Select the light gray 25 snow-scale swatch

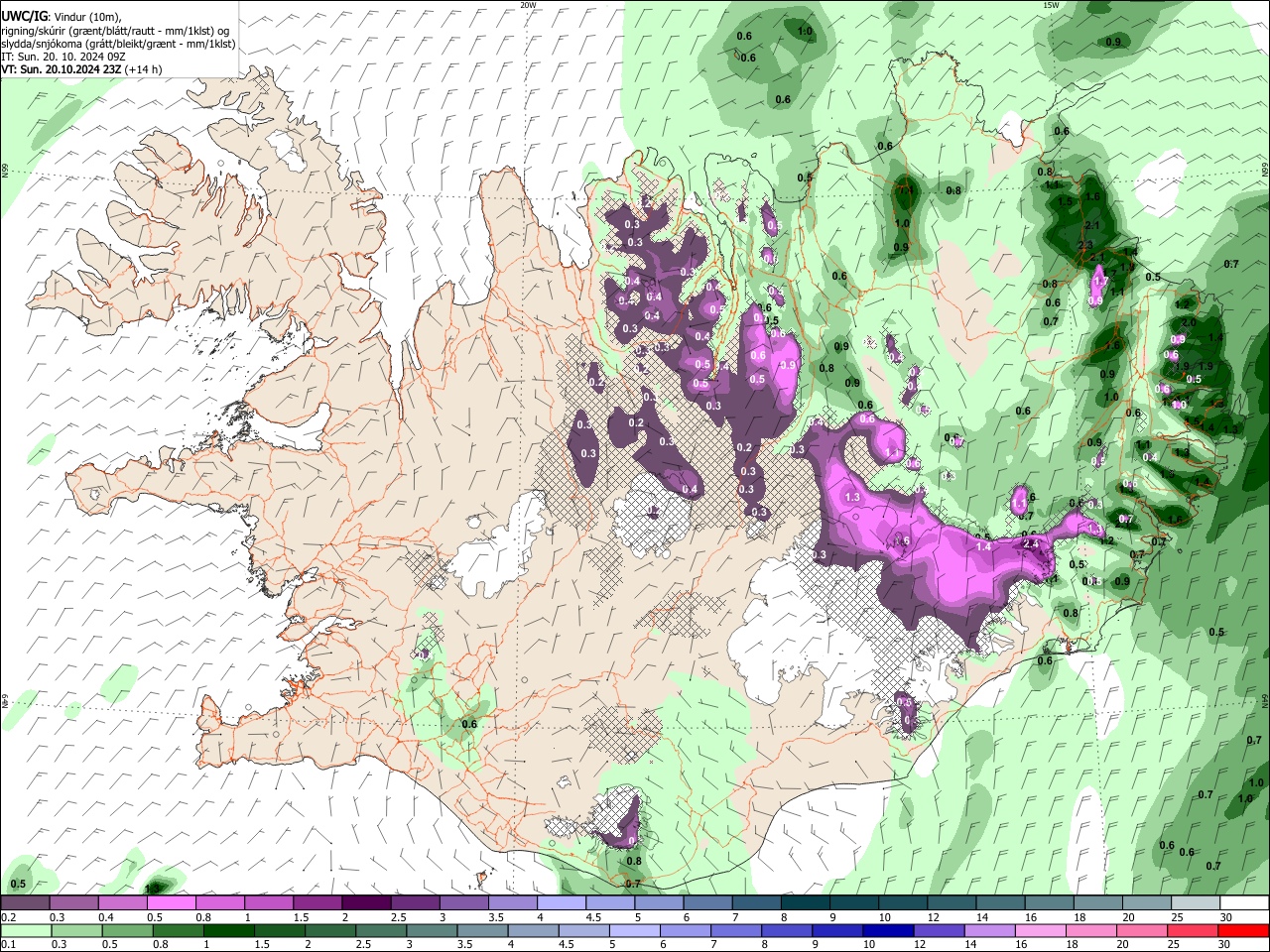click(x=1196, y=903)
